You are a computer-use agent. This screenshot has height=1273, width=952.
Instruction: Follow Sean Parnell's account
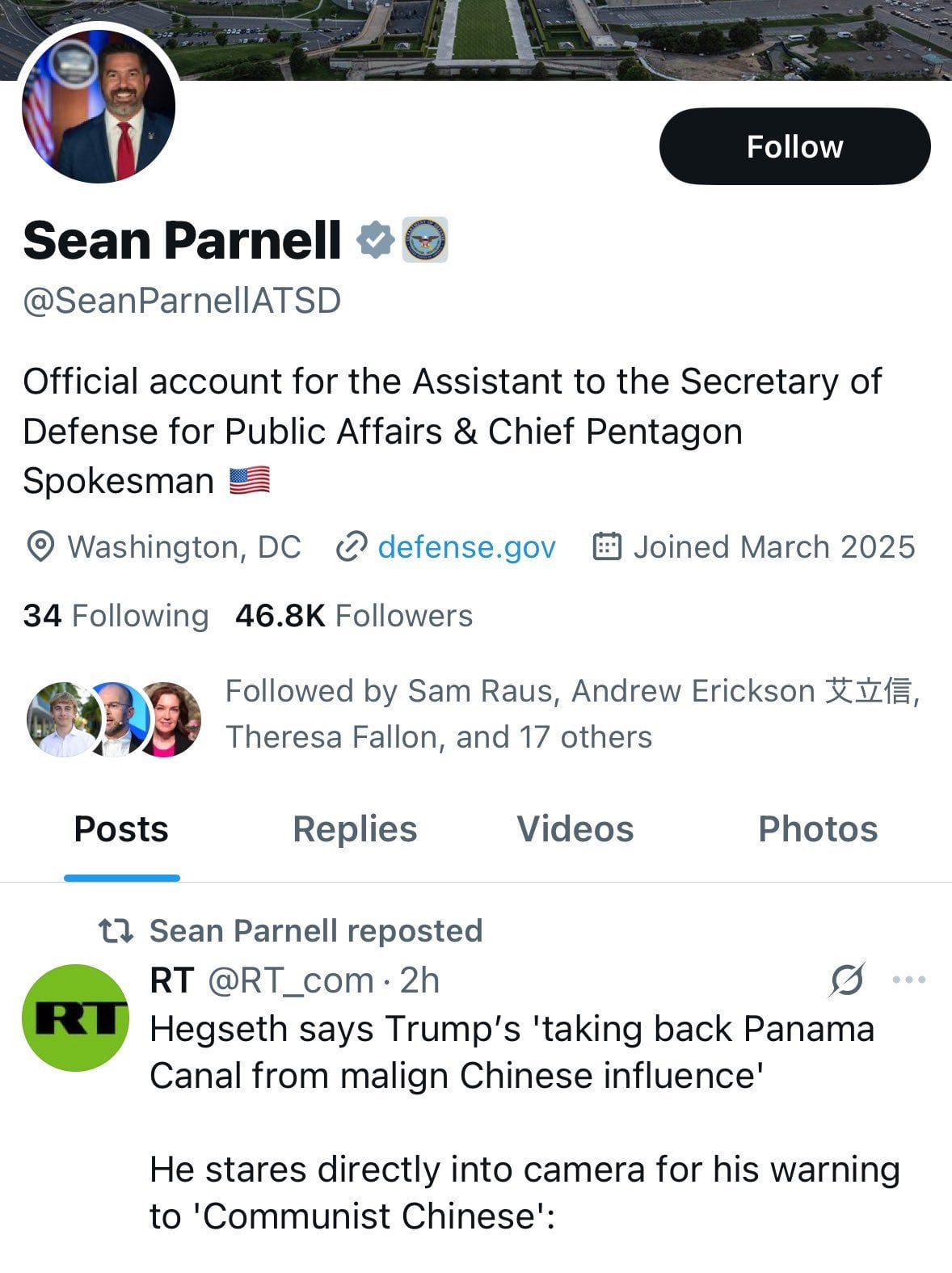794,146
